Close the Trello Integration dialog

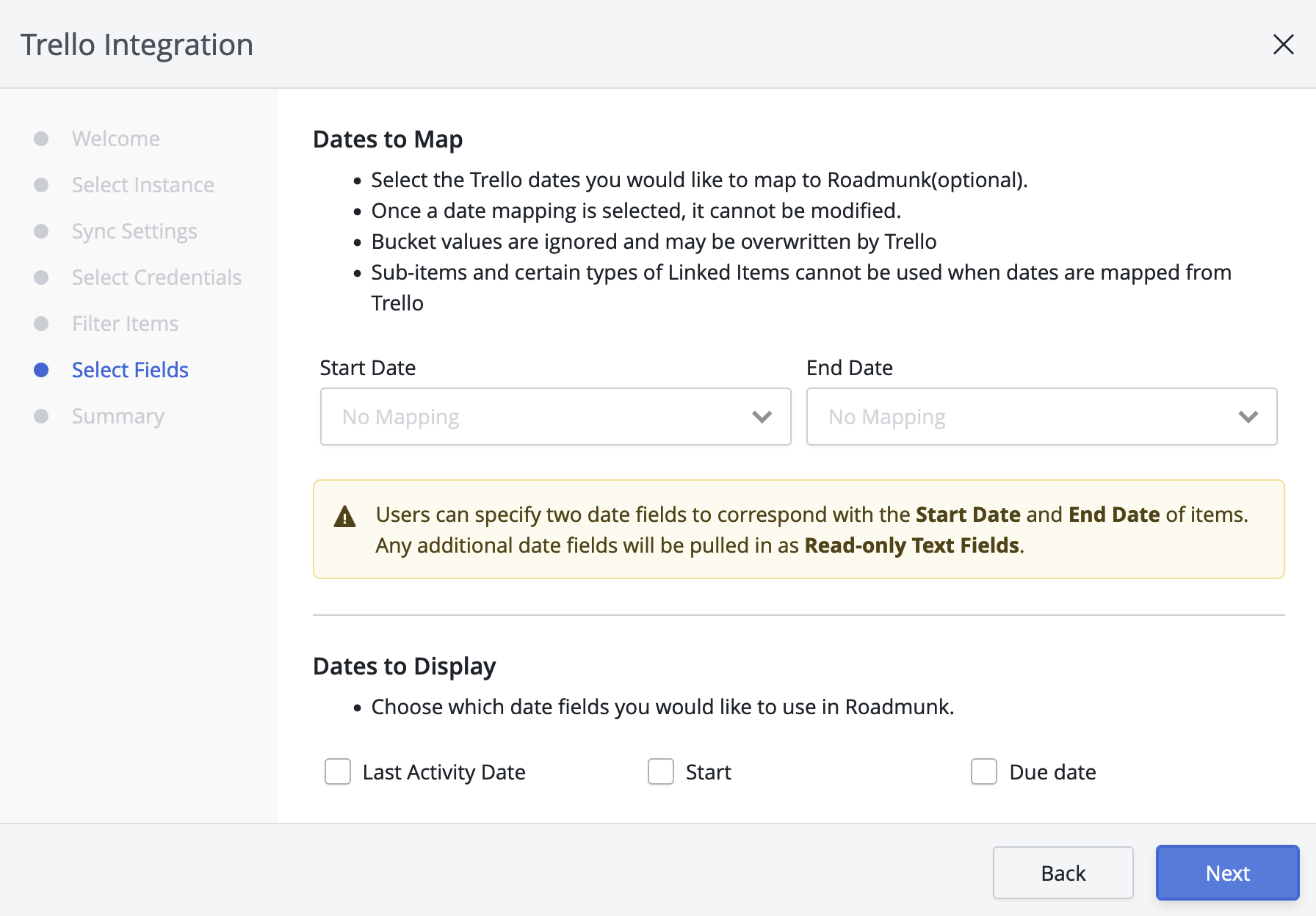click(x=1283, y=45)
